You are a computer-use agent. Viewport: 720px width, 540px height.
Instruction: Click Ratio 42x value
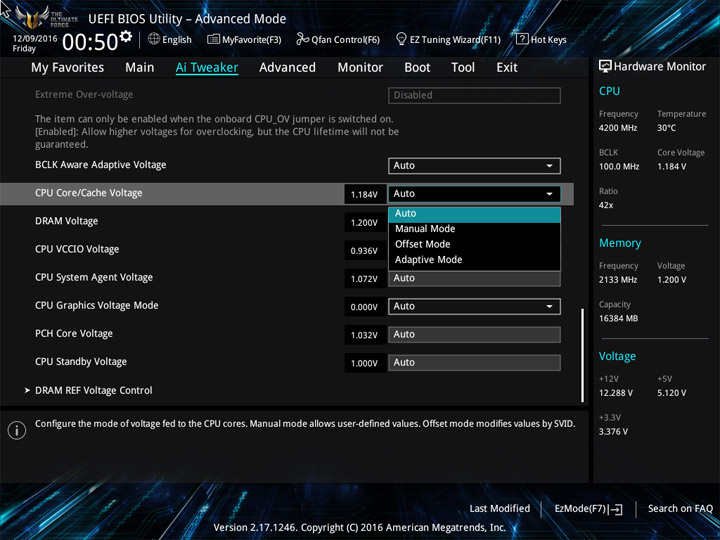coord(606,205)
